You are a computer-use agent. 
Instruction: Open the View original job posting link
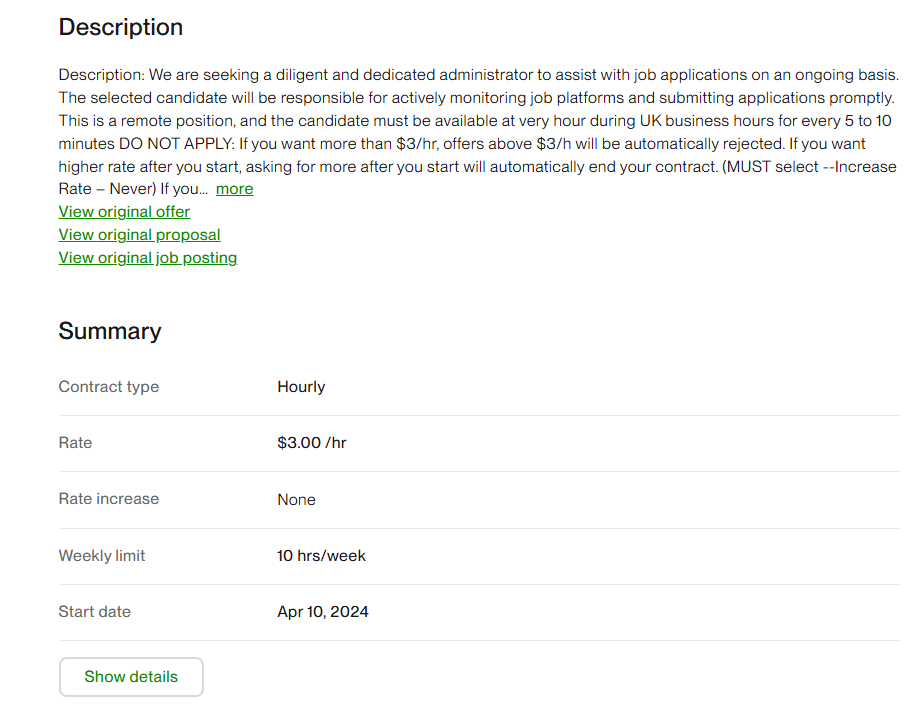[148, 258]
